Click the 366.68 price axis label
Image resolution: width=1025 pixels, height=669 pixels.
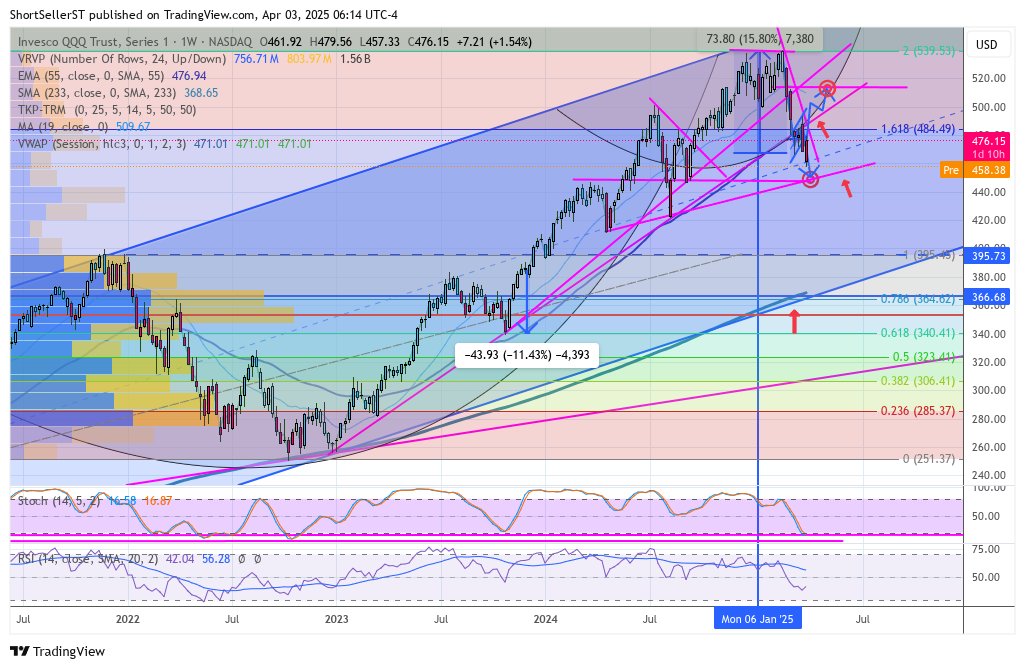pos(988,297)
